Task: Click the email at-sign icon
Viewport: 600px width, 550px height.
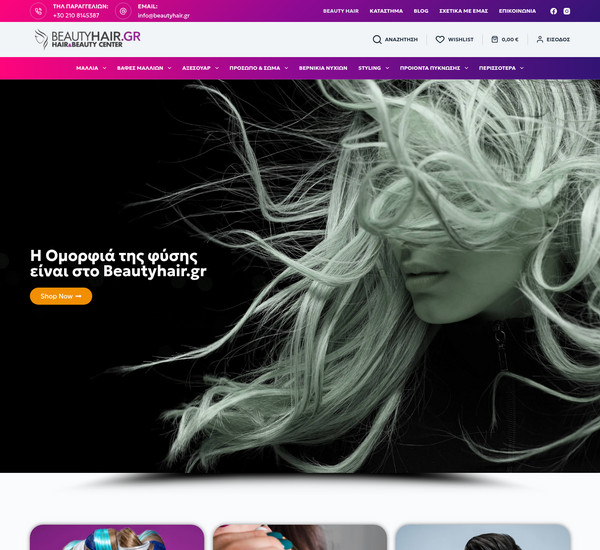Action: [x=123, y=11]
